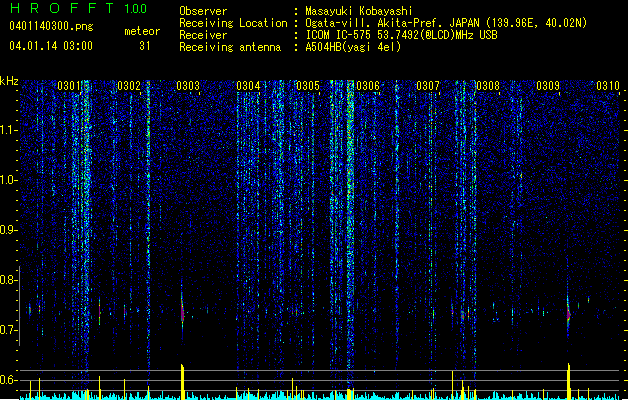
Task: Click the 0308 time marker
Action: 487,85
